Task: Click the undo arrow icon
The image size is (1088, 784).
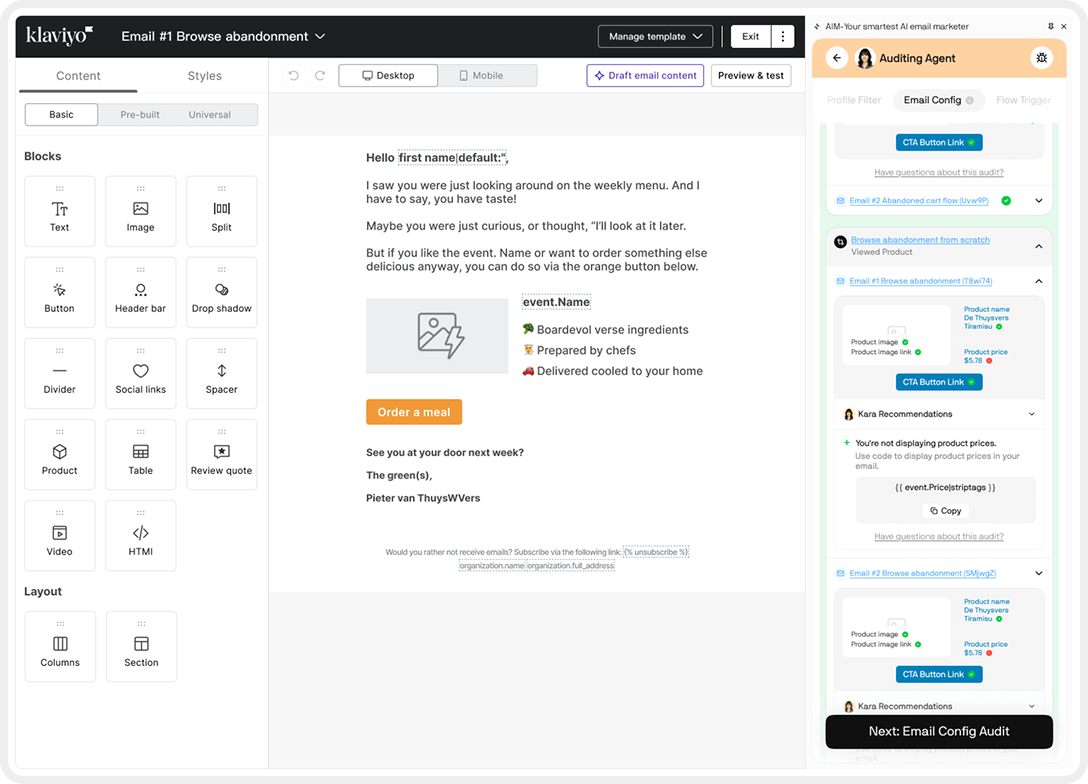Action: click(x=294, y=76)
